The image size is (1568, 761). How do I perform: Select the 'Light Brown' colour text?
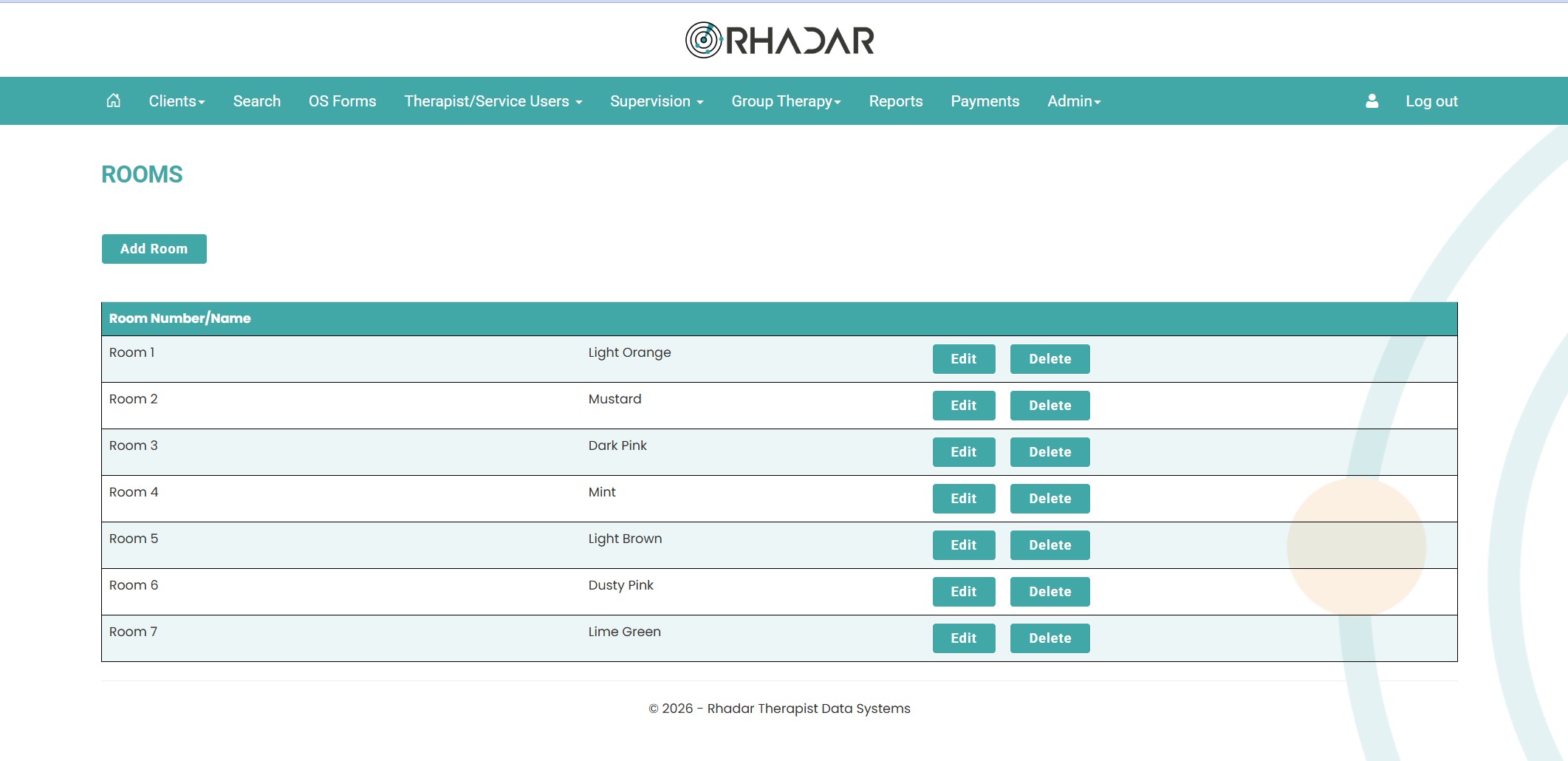tap(626, 539)
